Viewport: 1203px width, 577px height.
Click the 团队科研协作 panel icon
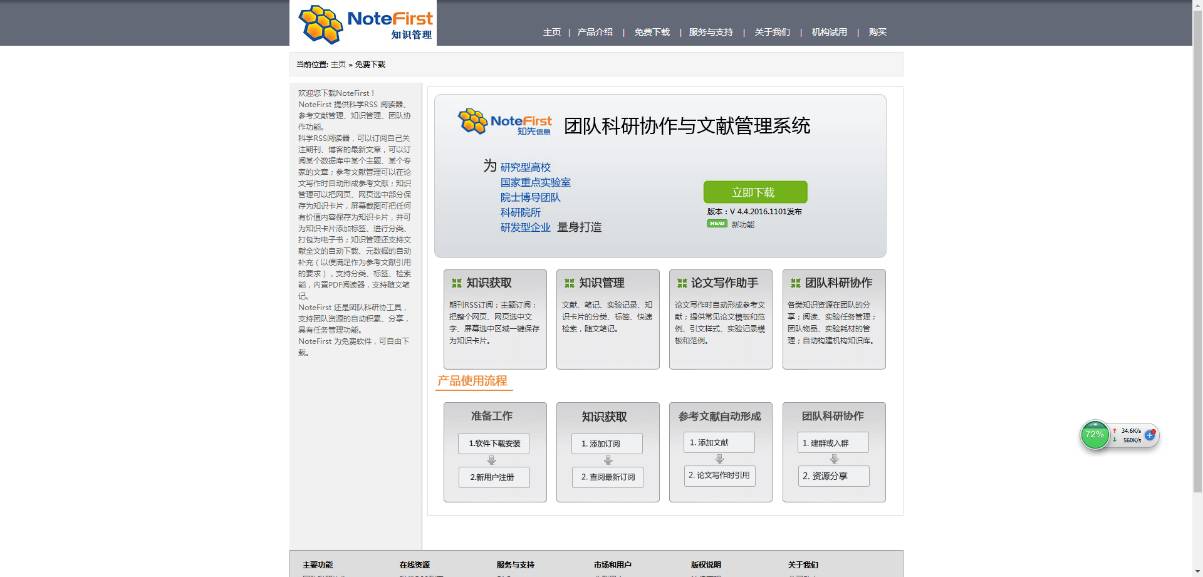point(794,282)
